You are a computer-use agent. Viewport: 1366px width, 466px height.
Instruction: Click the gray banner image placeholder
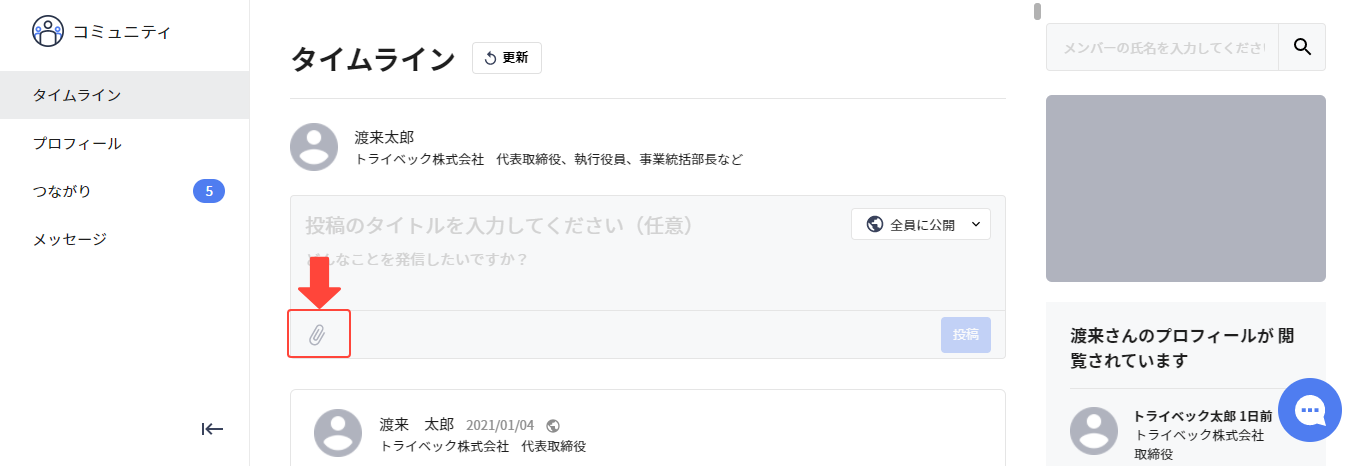point(1186,188)
